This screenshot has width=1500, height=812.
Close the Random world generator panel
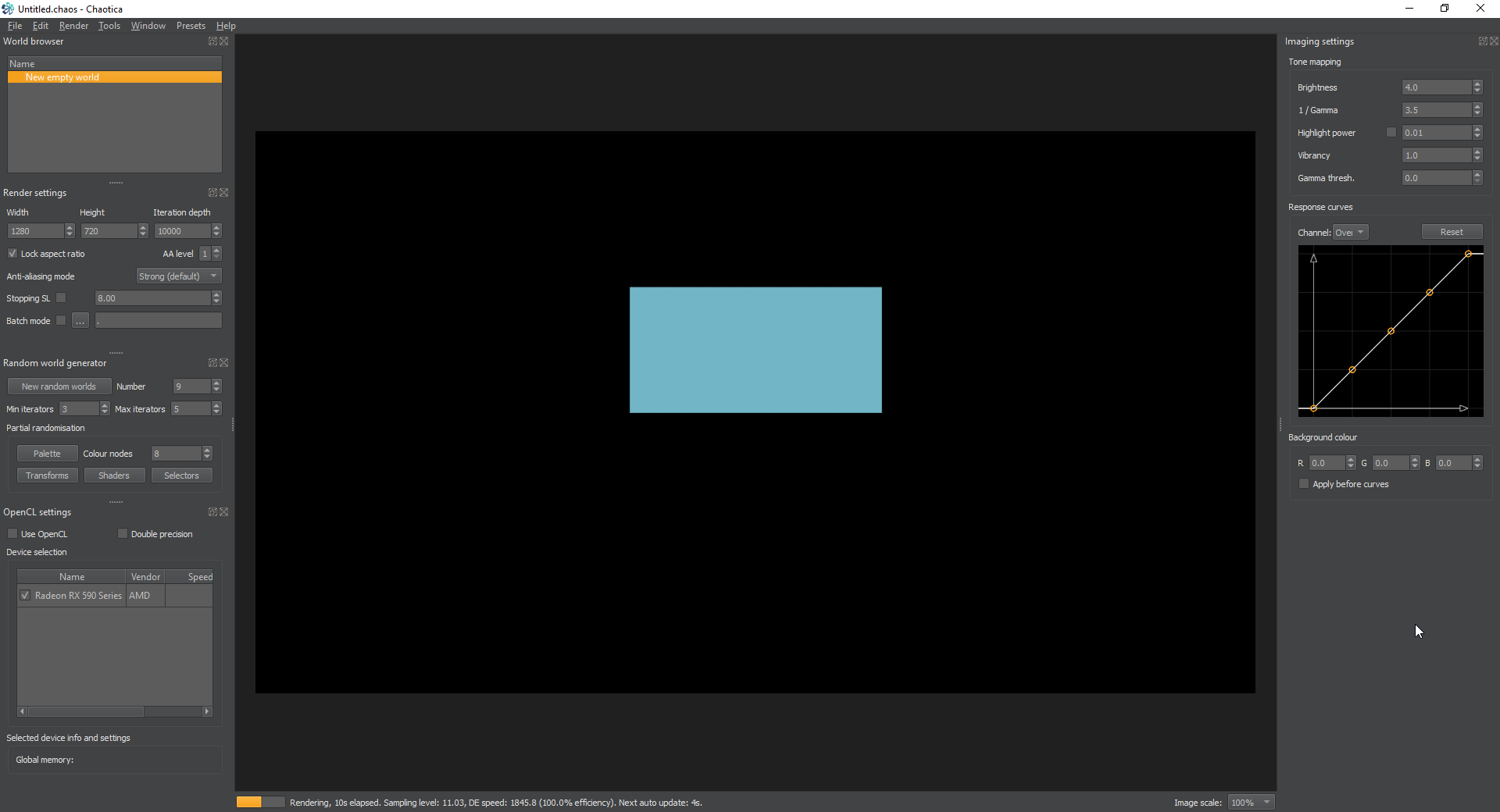point(224,363)
